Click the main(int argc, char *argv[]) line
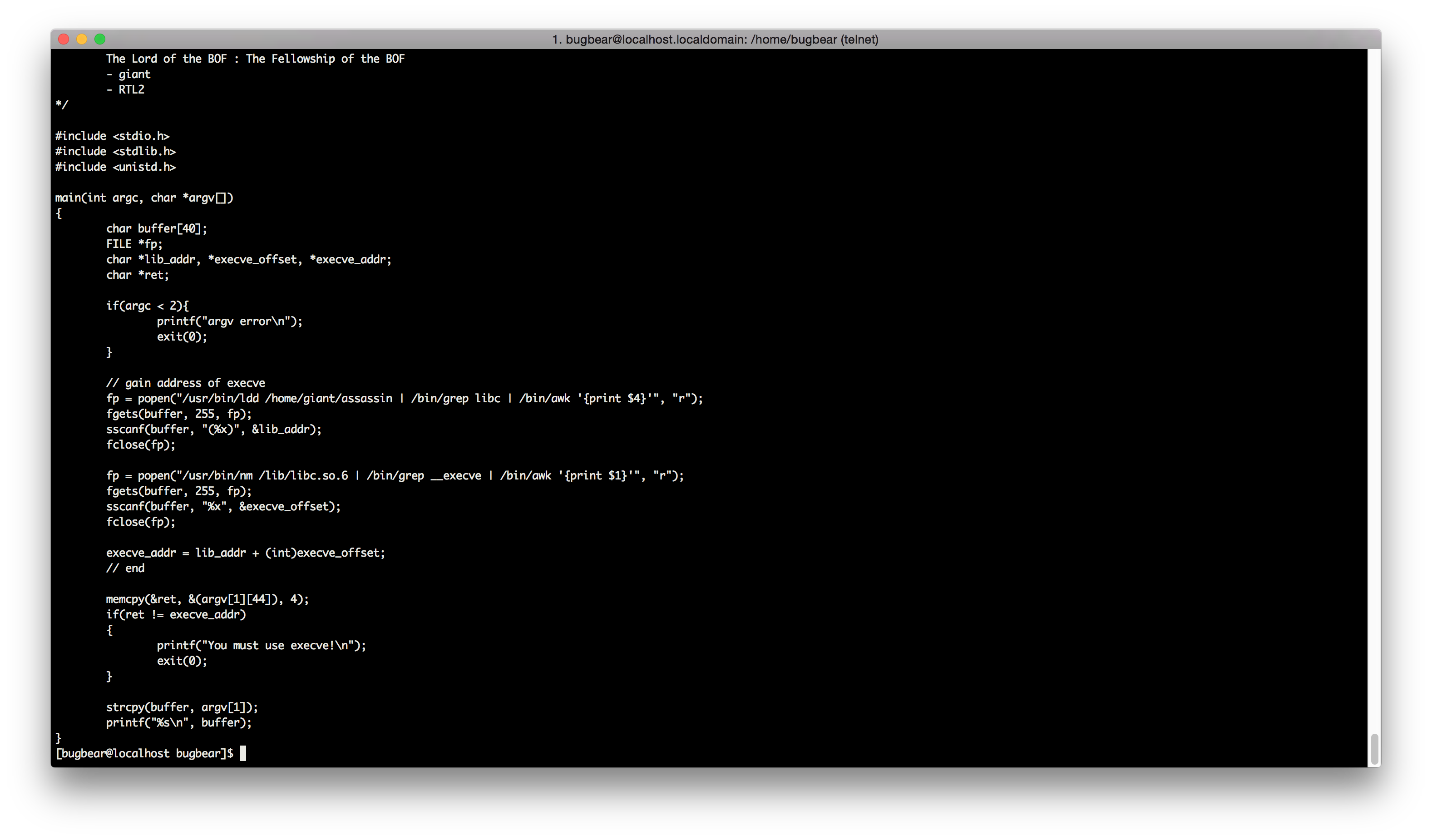 [144, 198]
